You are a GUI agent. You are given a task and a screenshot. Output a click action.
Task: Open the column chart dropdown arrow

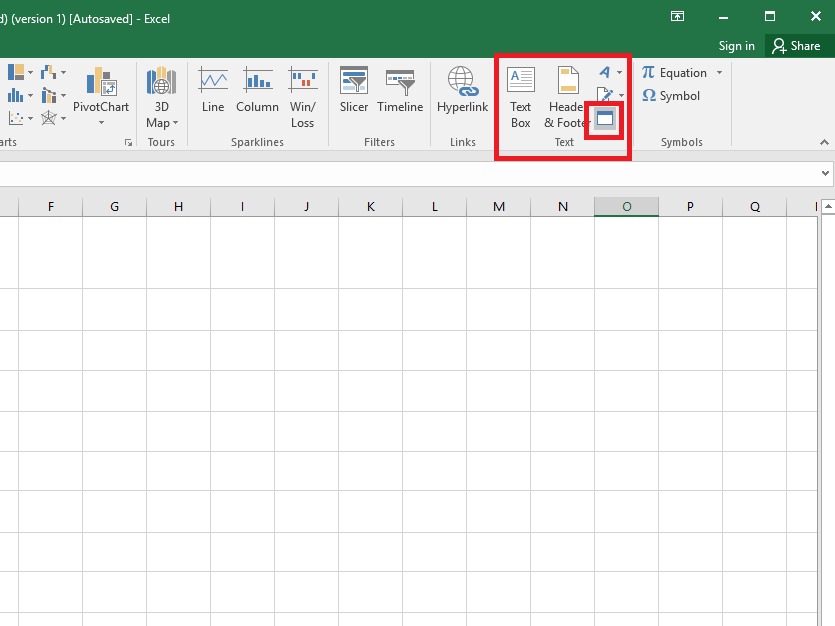pyautogui.click(x=30, y=96)
